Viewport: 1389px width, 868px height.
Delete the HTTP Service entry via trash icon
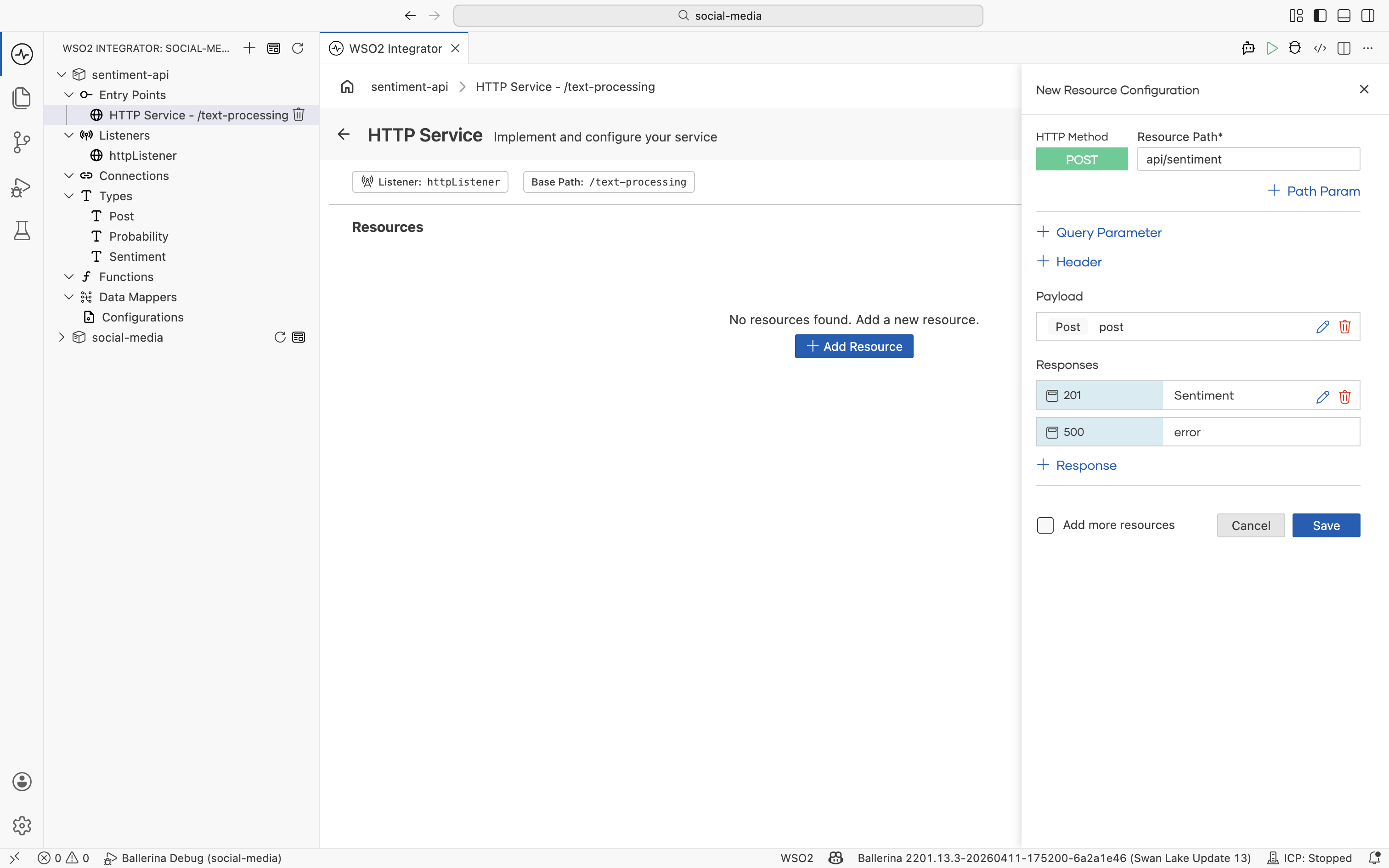299,115
